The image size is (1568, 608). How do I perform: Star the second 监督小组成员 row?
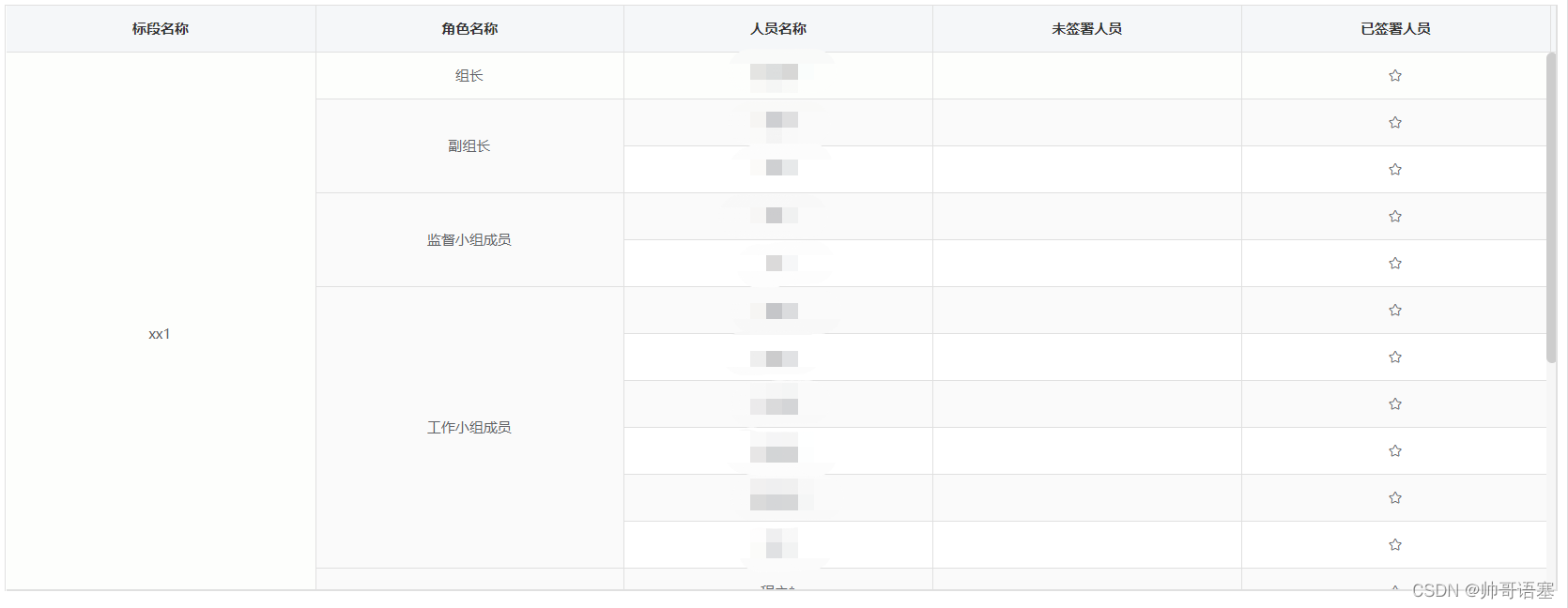tap(1395, 263)
